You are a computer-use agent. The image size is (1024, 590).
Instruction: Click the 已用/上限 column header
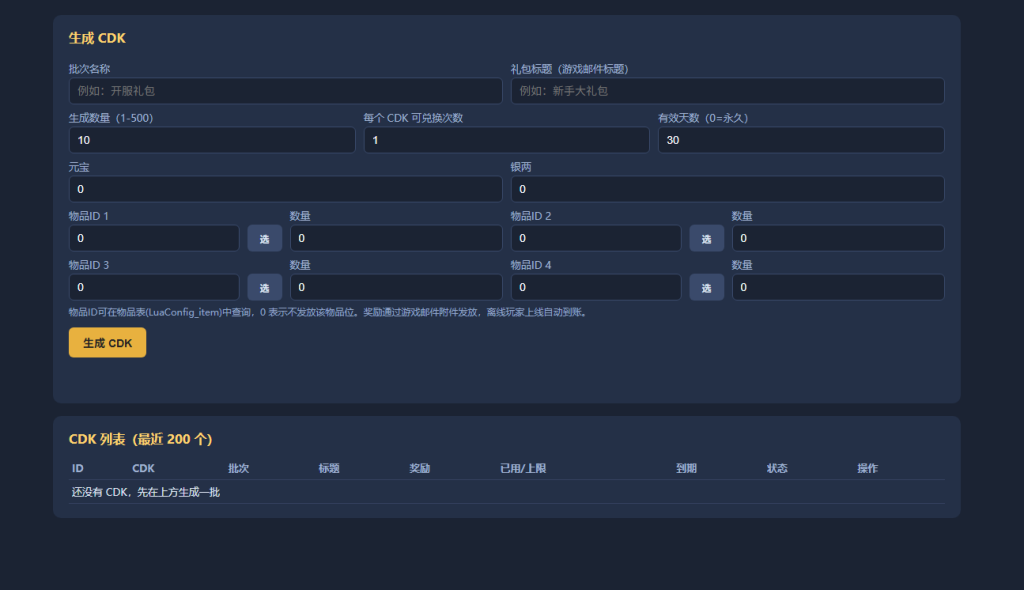click(522, 468)
